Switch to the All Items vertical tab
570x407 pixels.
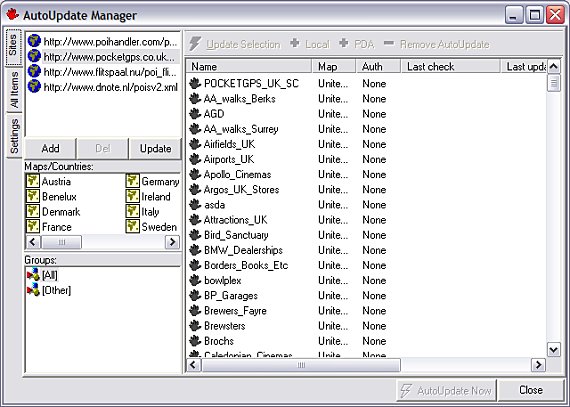coord(14,90)
